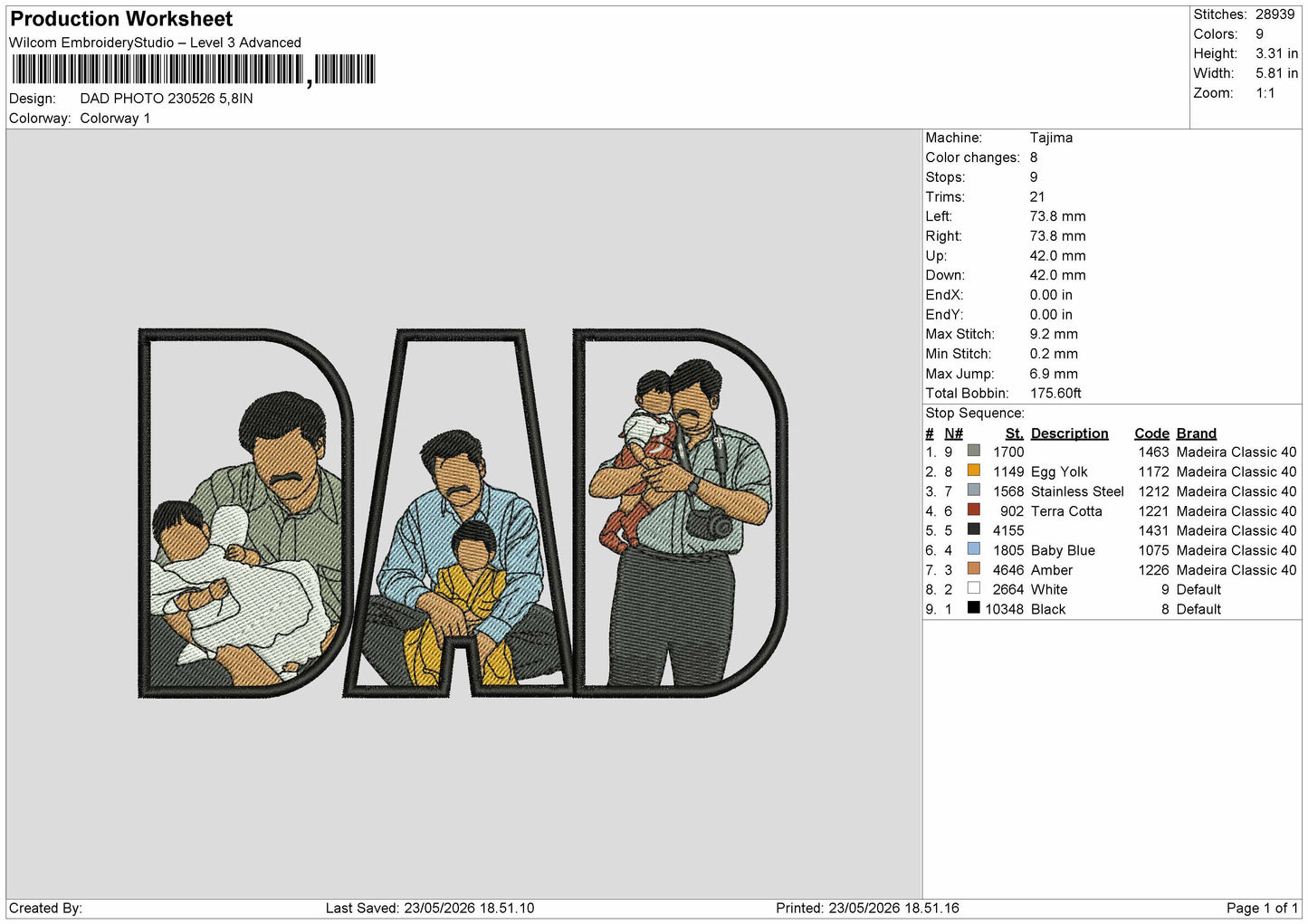Click the Baby Blue description text

coord(1063,551)
